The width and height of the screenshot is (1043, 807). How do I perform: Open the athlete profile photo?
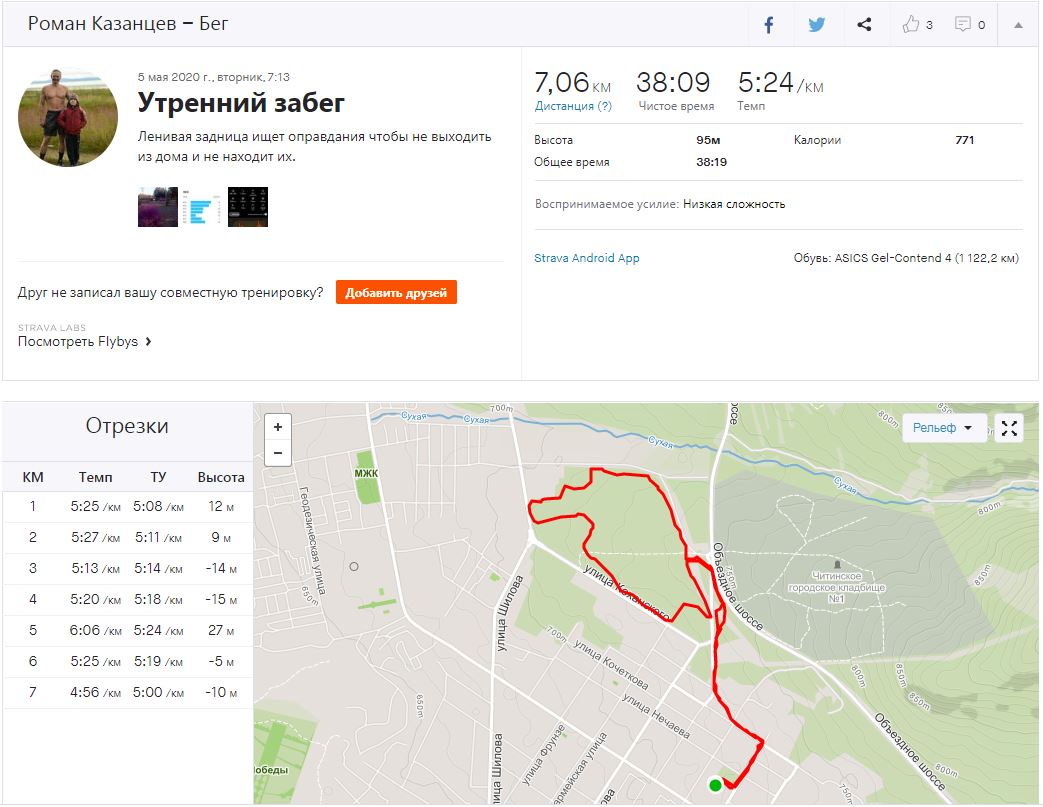pyautogui.click(x=68, y=117)
